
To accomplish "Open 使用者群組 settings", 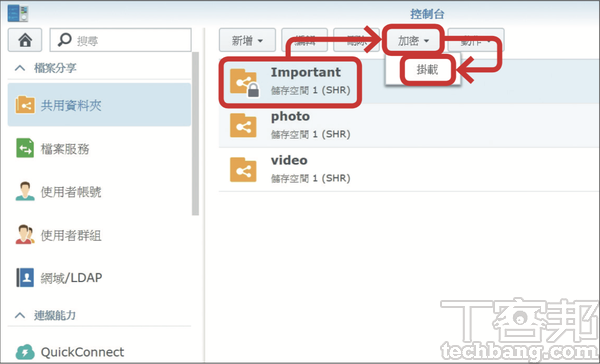I will click(99, 235).
